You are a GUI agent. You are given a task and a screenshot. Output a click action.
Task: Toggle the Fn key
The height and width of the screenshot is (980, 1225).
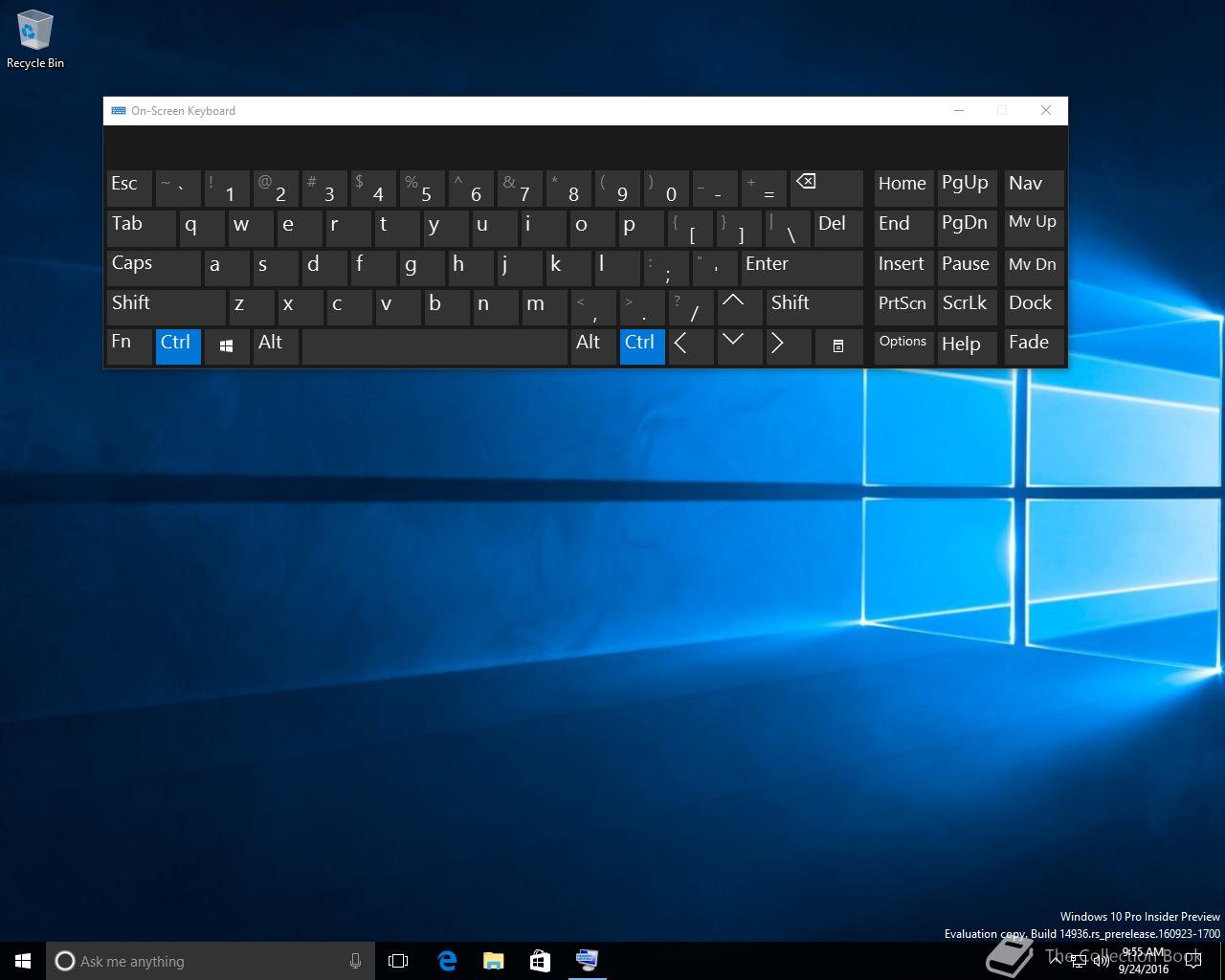(129, 346)
